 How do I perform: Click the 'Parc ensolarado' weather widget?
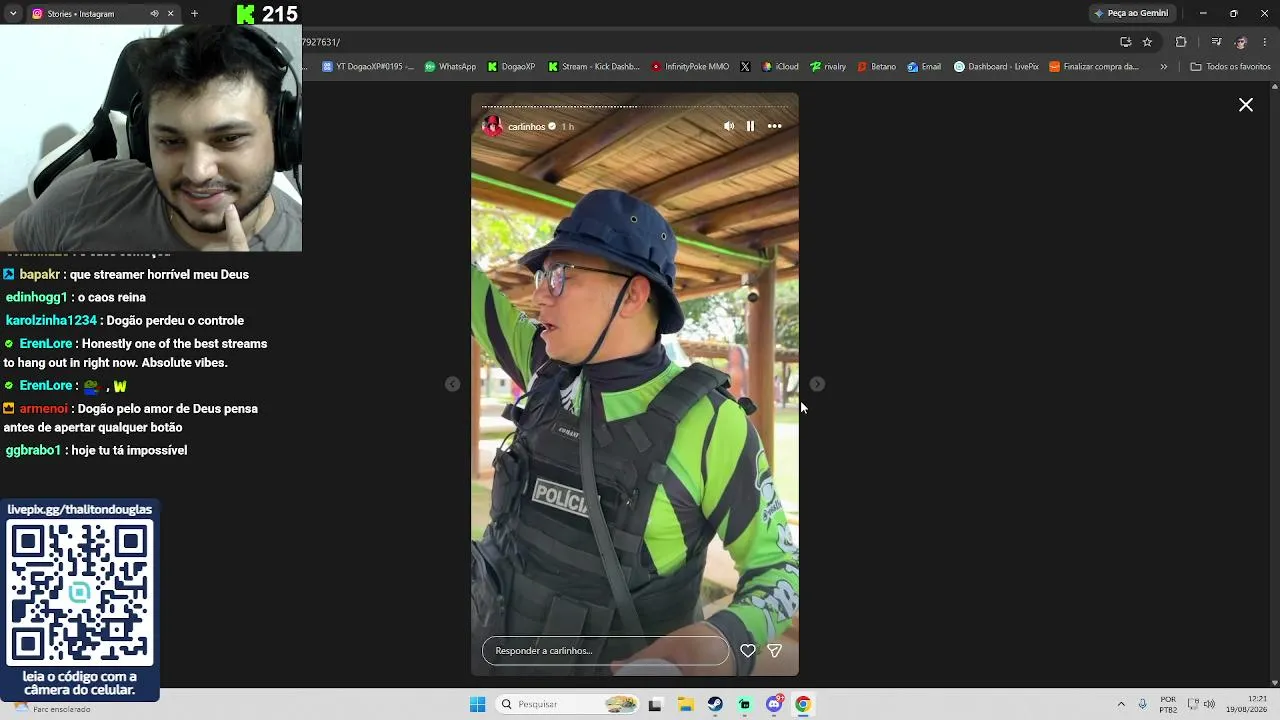point(52,708)
